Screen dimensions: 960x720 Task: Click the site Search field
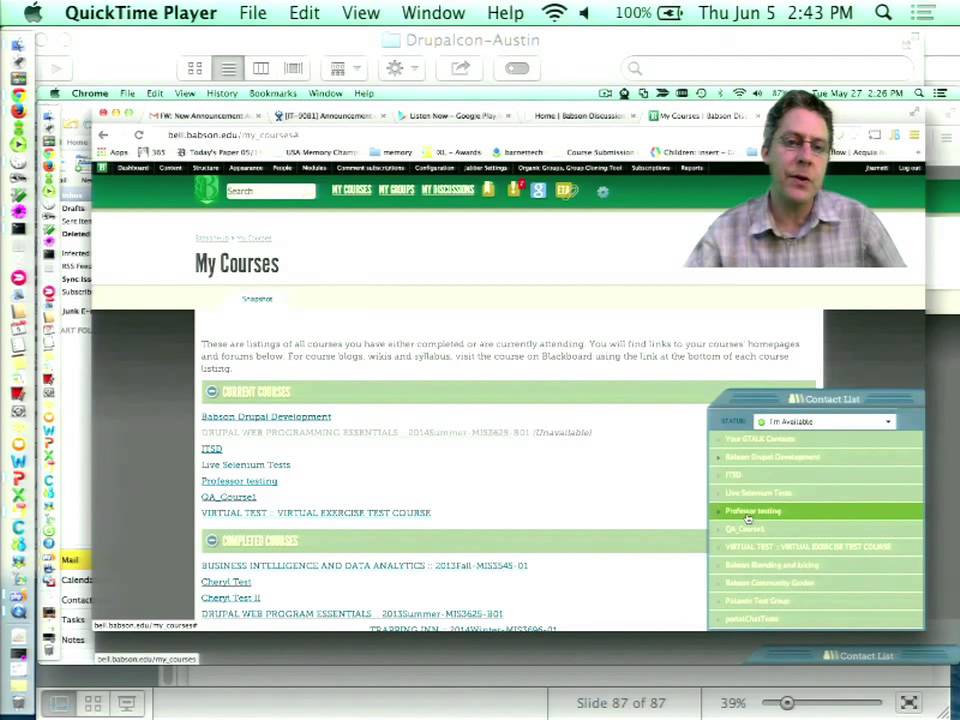(x=271, y=191)
